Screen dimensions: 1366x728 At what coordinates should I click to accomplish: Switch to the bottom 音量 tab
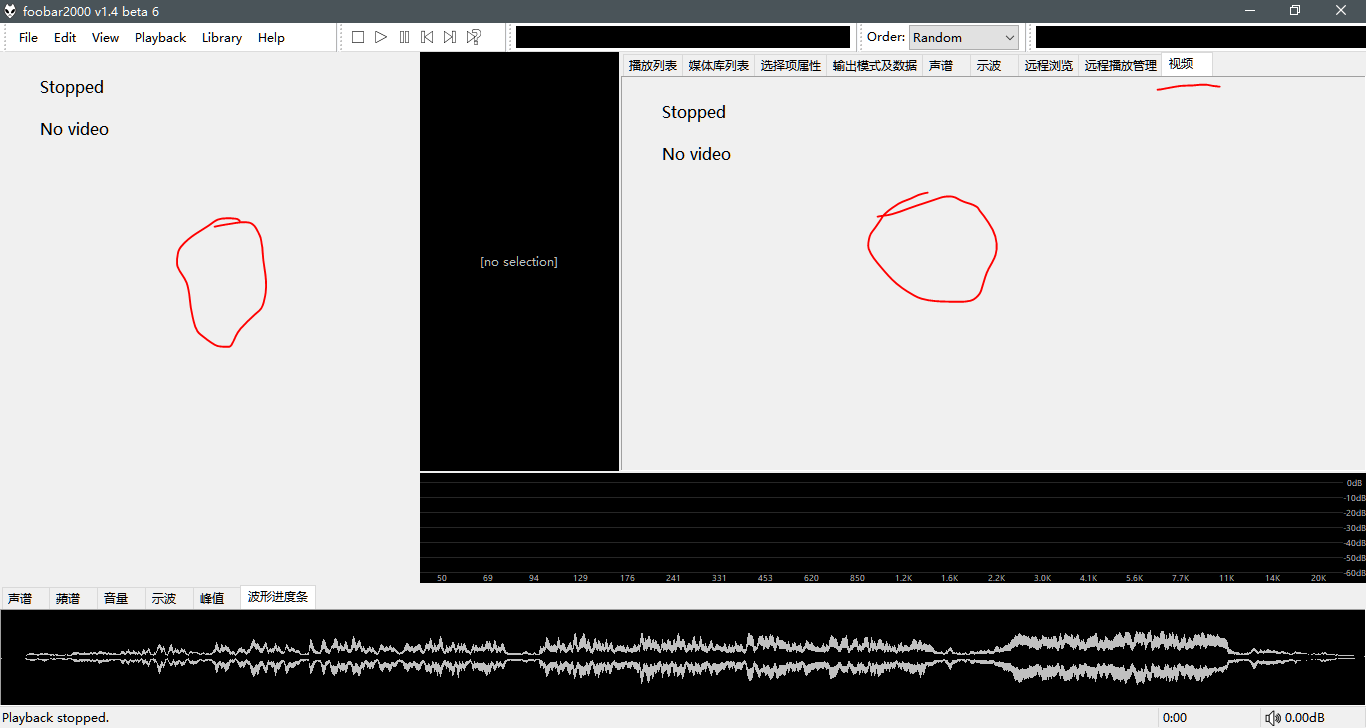116,598
